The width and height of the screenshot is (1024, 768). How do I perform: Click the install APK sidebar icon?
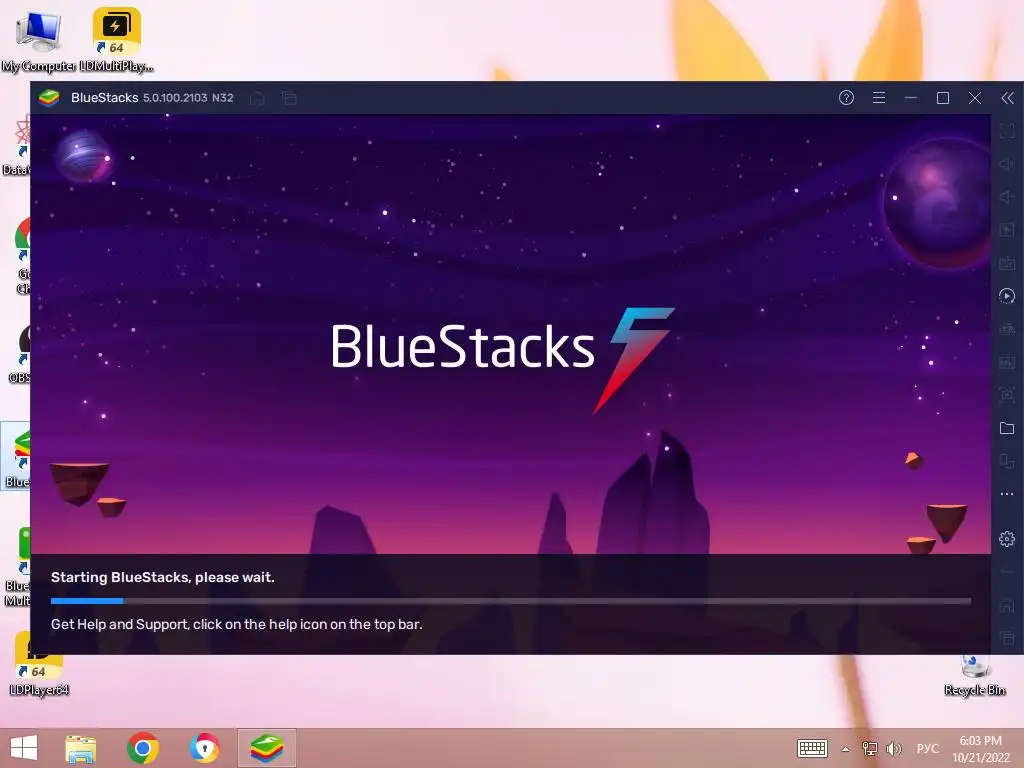coord(1007,362)
